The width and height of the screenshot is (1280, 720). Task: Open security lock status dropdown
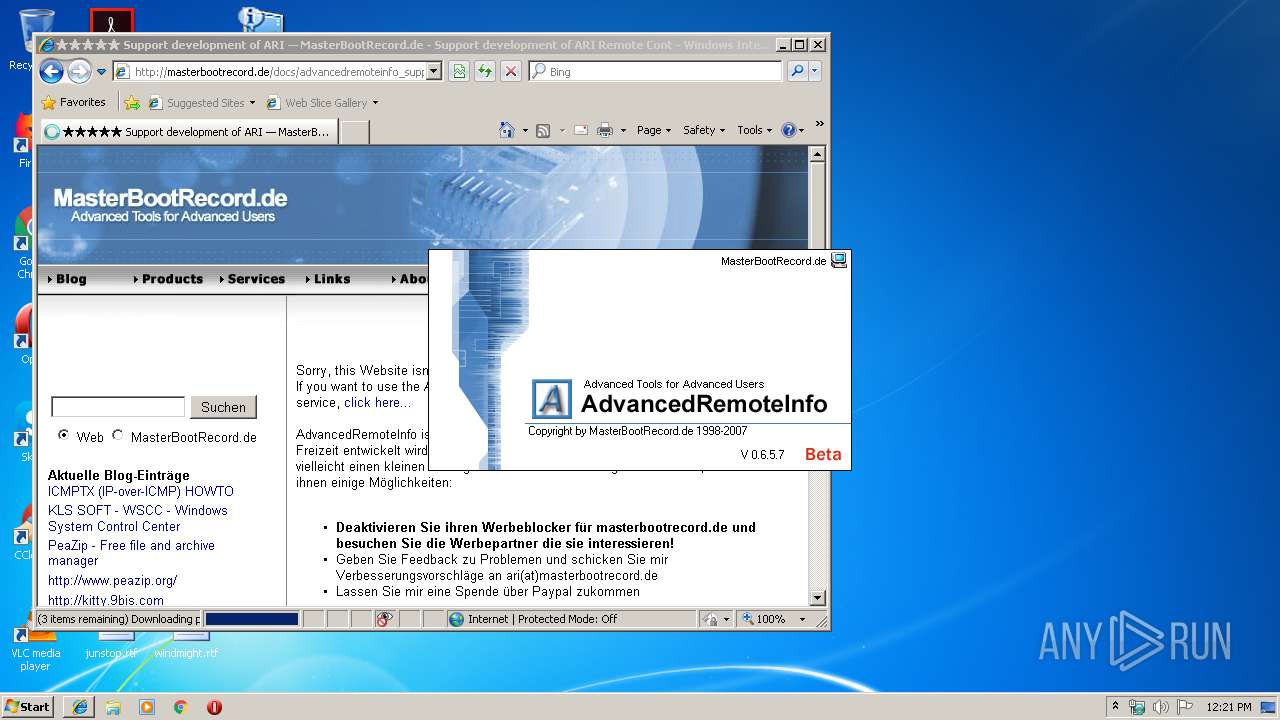pyautogui.click(x=716, y=619)
